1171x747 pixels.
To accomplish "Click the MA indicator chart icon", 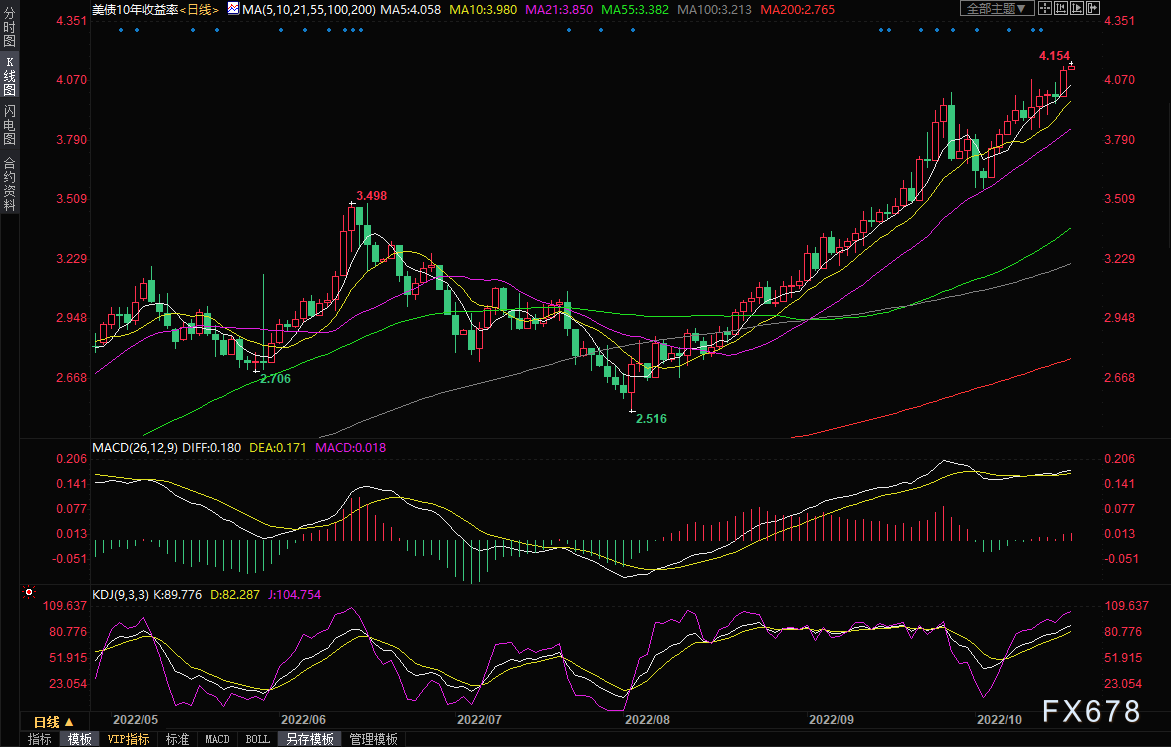I will click(232, 8).
